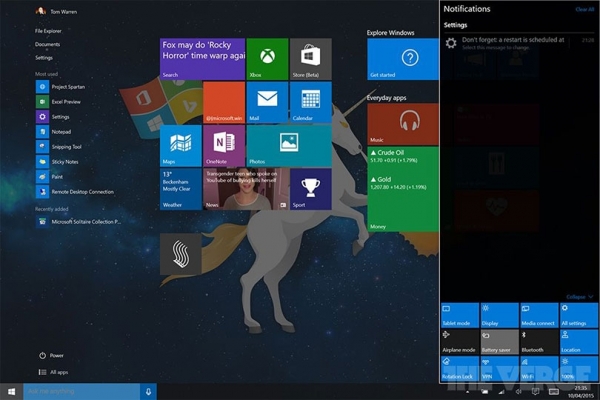Screen dimensions: 600x400
Task: Open the Display quick action
Action: (499, 315)
